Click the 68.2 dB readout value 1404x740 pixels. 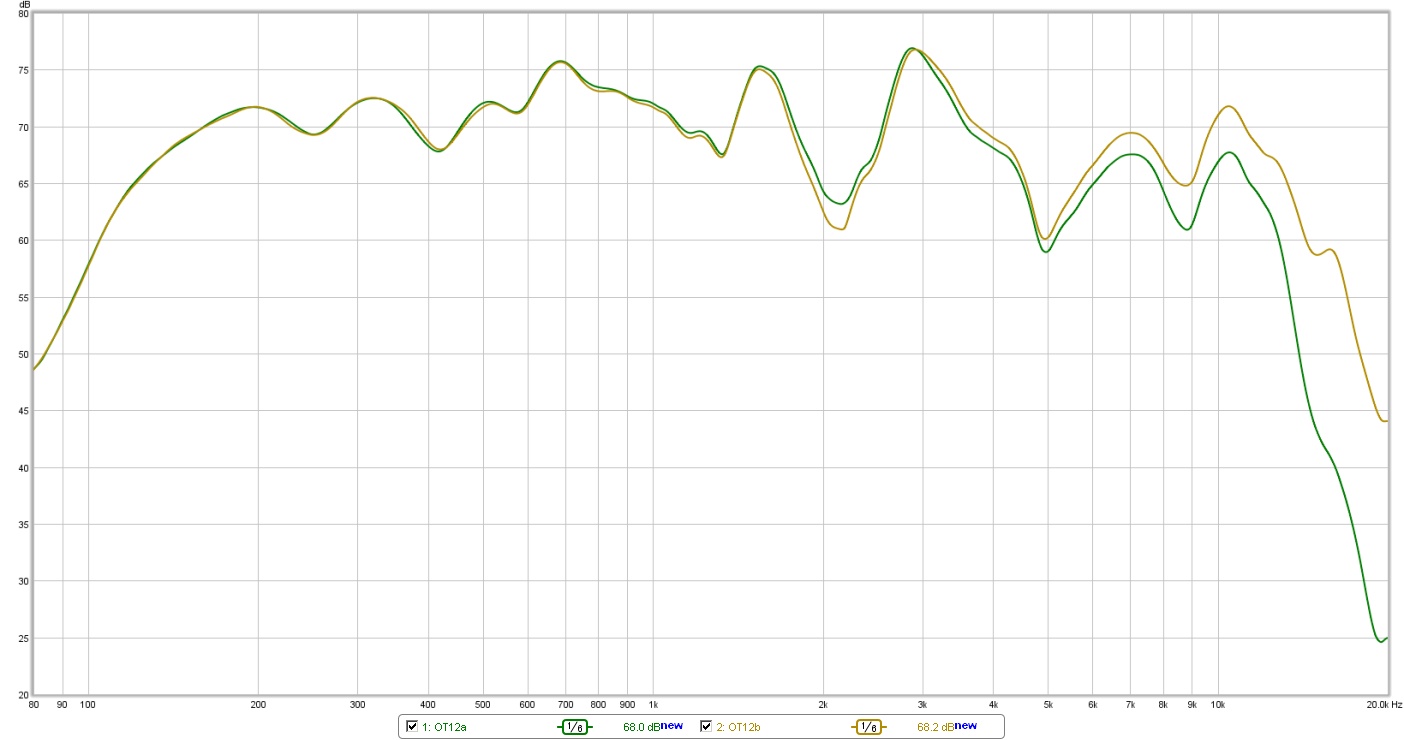coord(934,727)
